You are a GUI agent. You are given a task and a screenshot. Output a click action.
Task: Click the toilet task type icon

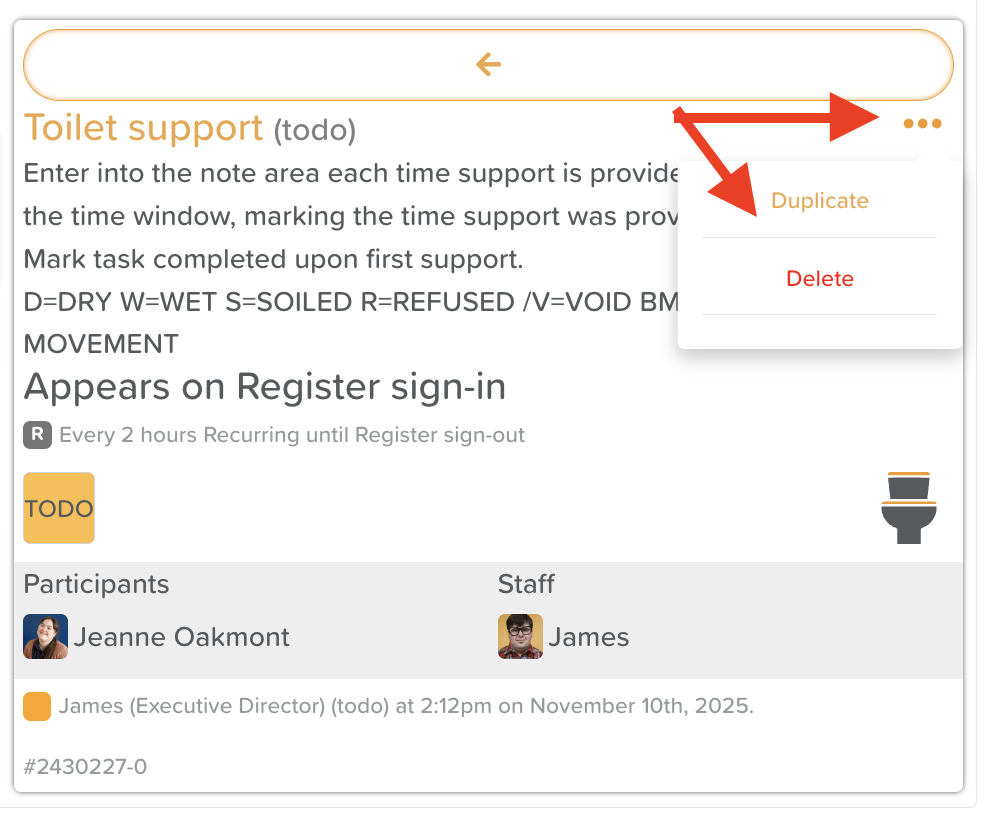pos(908,508)
